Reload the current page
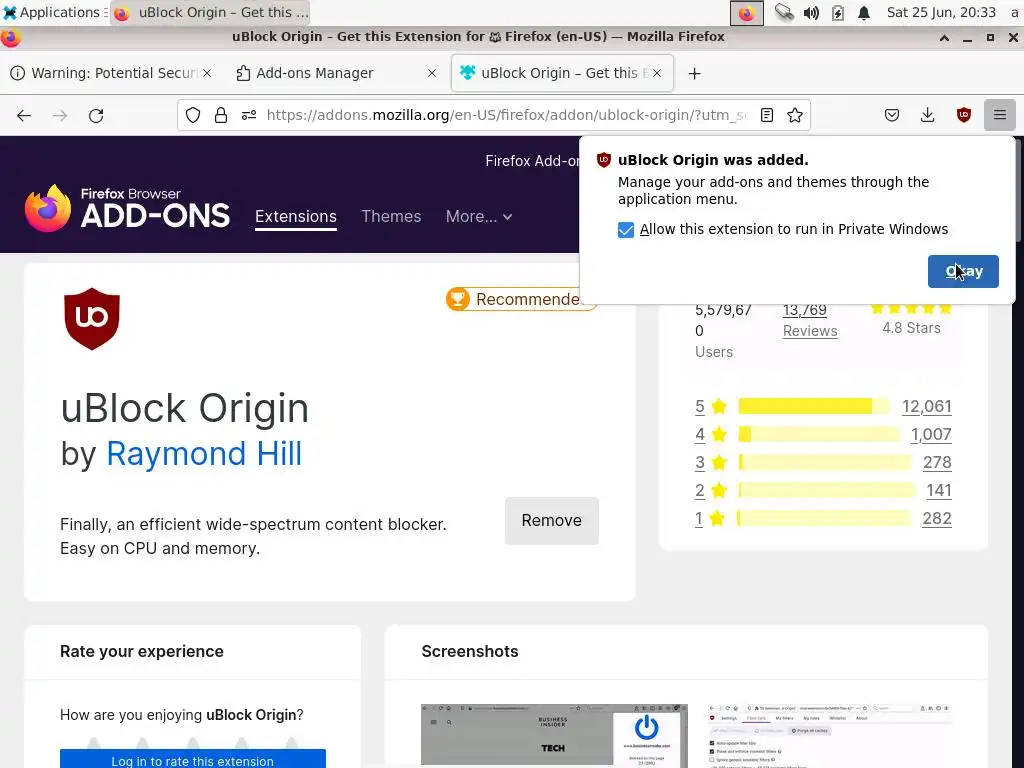Viewport: 1024px width, 768px height. [96, 116]
